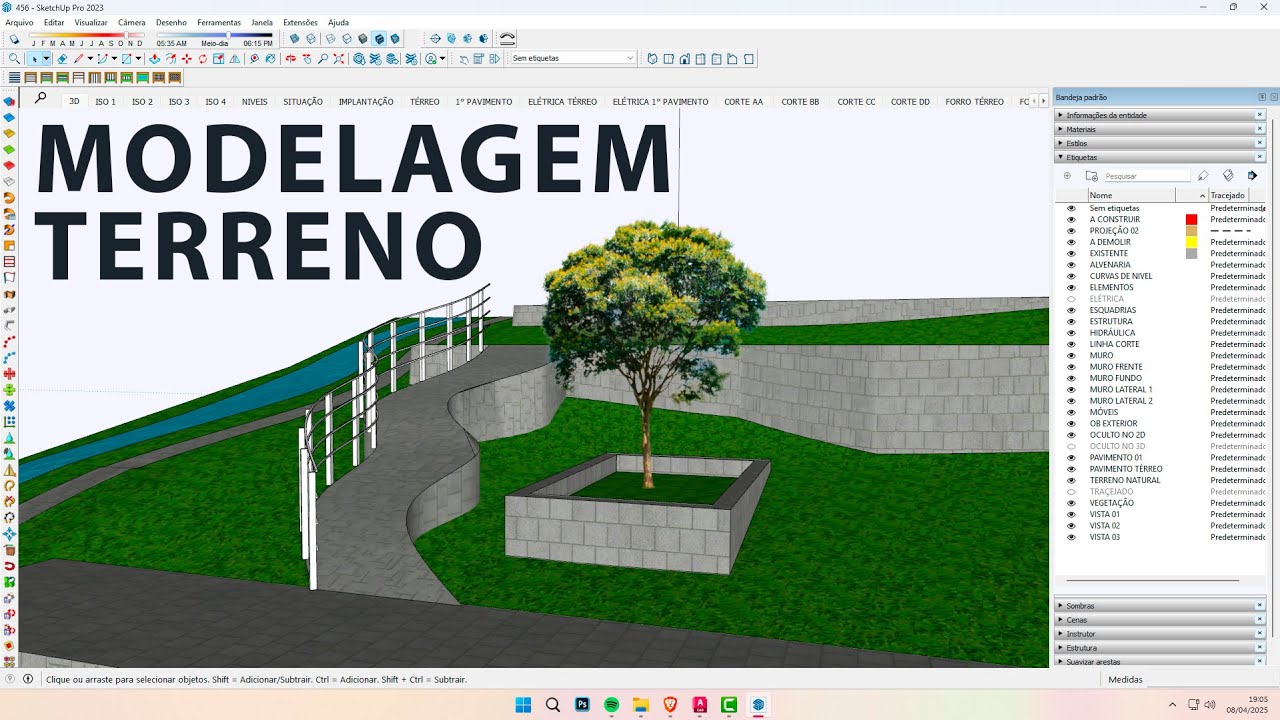Select the Move tool with red arrows
Screen dimensions: 1280x720
tap(186, 58)
